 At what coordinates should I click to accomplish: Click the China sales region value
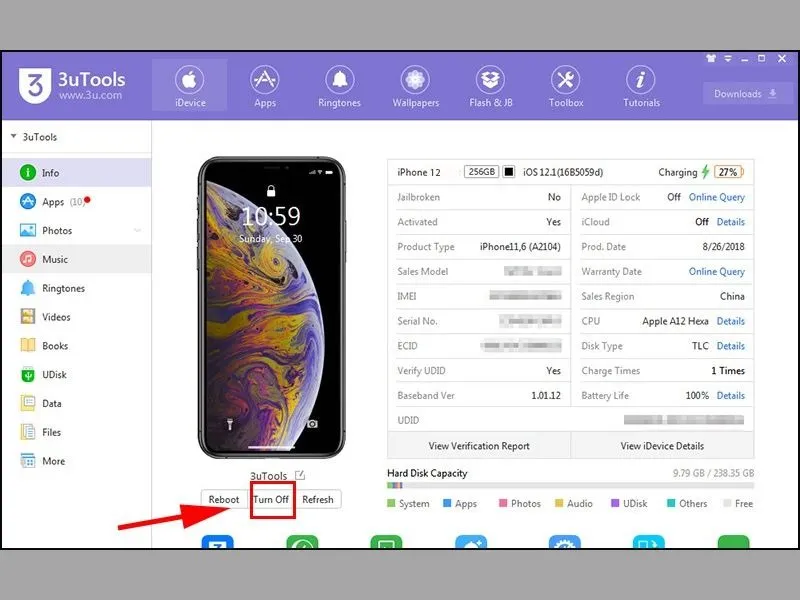tap(732, 296)
